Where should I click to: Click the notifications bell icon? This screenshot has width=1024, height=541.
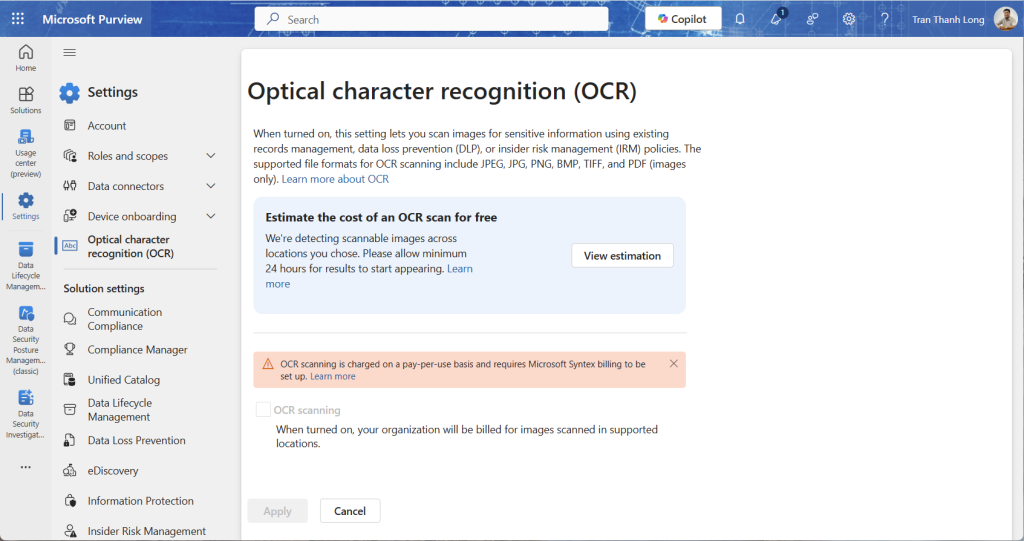point(740,19)
